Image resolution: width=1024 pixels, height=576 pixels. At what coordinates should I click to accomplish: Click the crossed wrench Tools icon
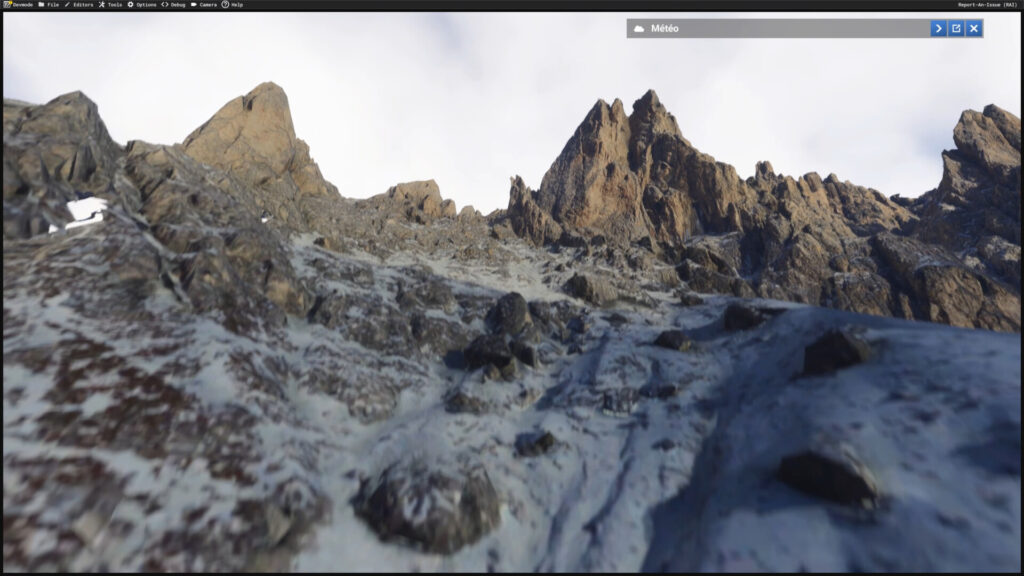pos(102,5)
